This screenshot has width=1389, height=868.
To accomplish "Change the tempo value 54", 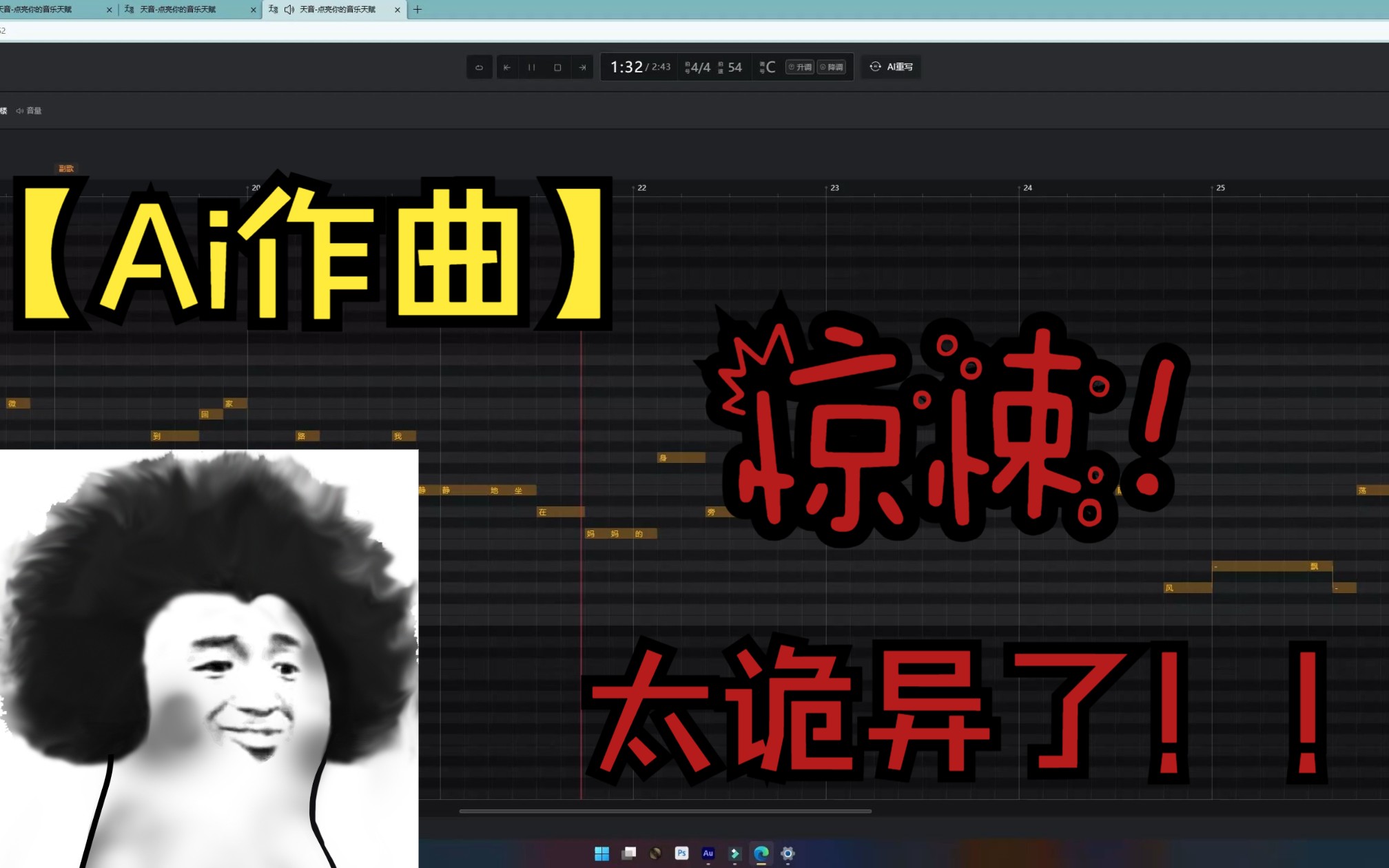I will coord(734,68).
